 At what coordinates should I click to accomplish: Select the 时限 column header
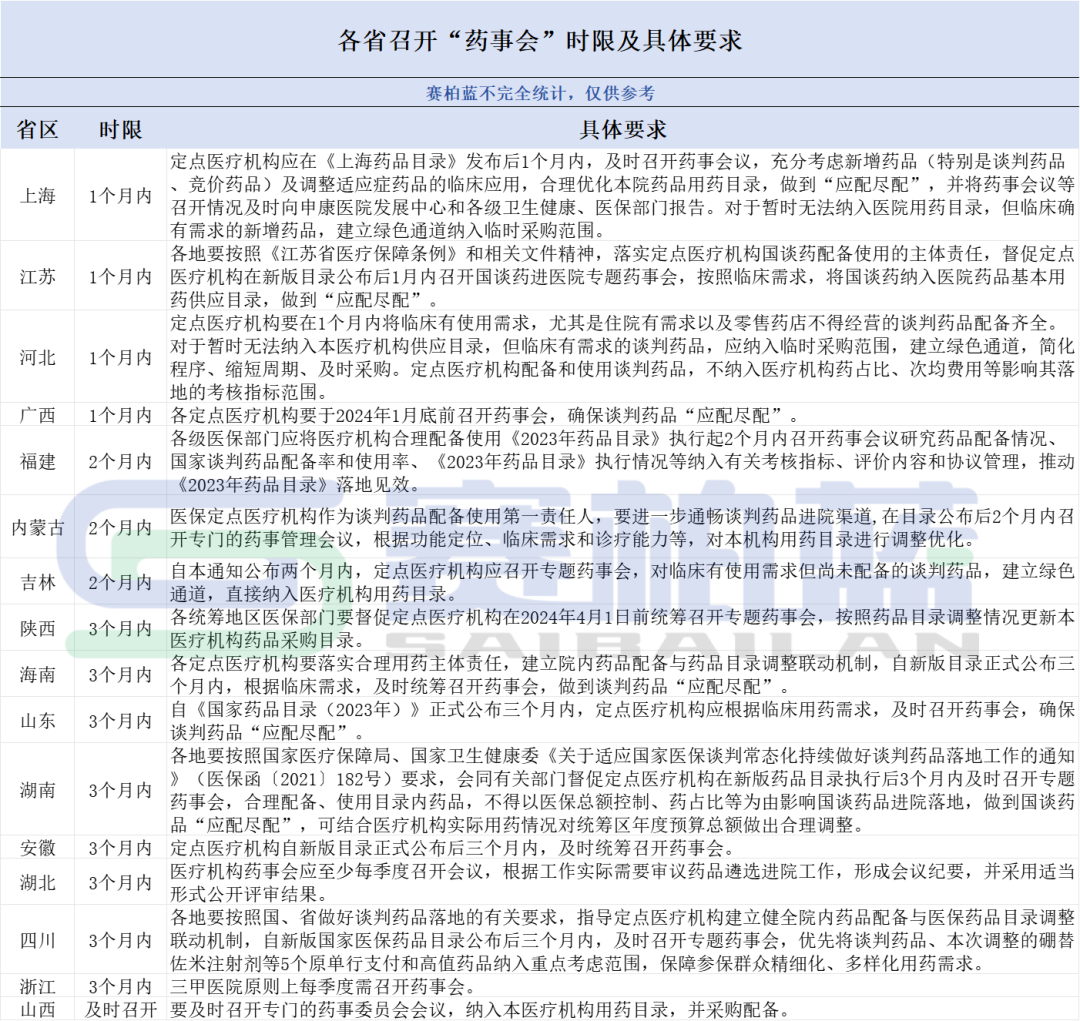(121, 130)
